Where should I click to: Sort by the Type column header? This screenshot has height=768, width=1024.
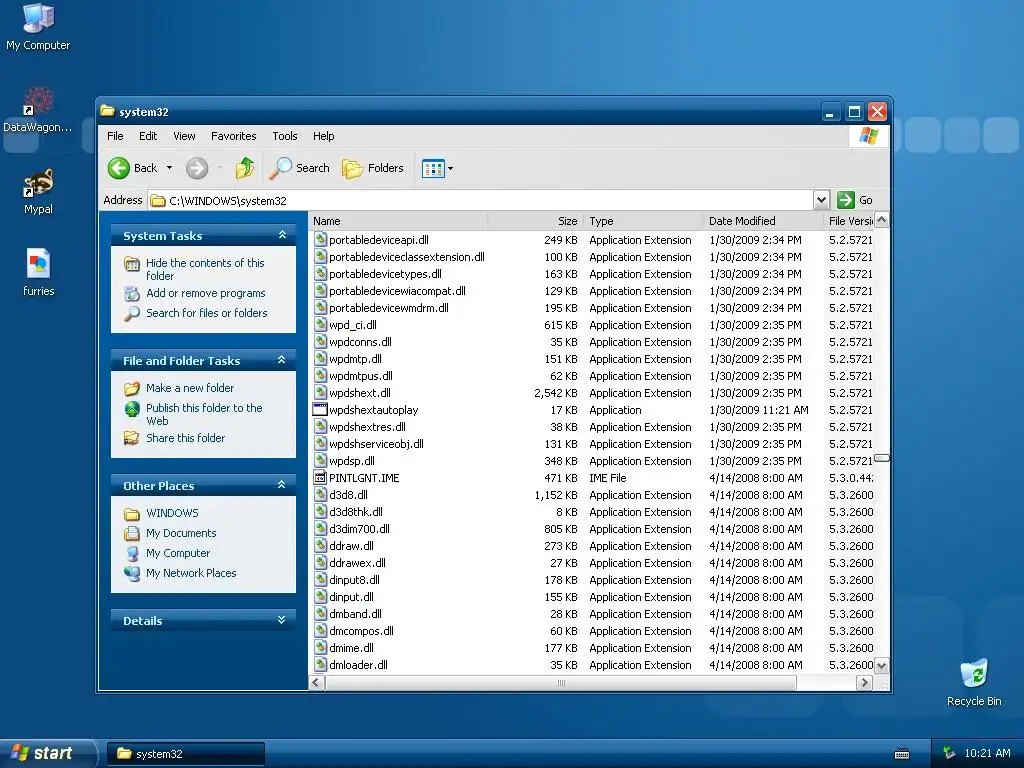(x=644, y=221)
